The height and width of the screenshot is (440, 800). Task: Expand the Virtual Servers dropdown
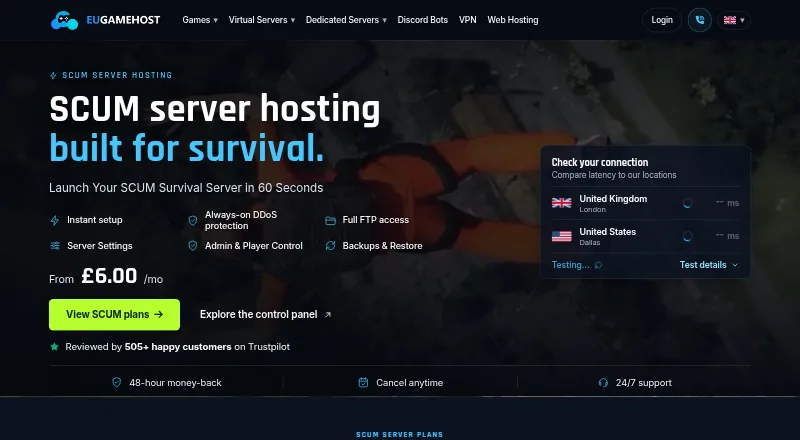262,20
